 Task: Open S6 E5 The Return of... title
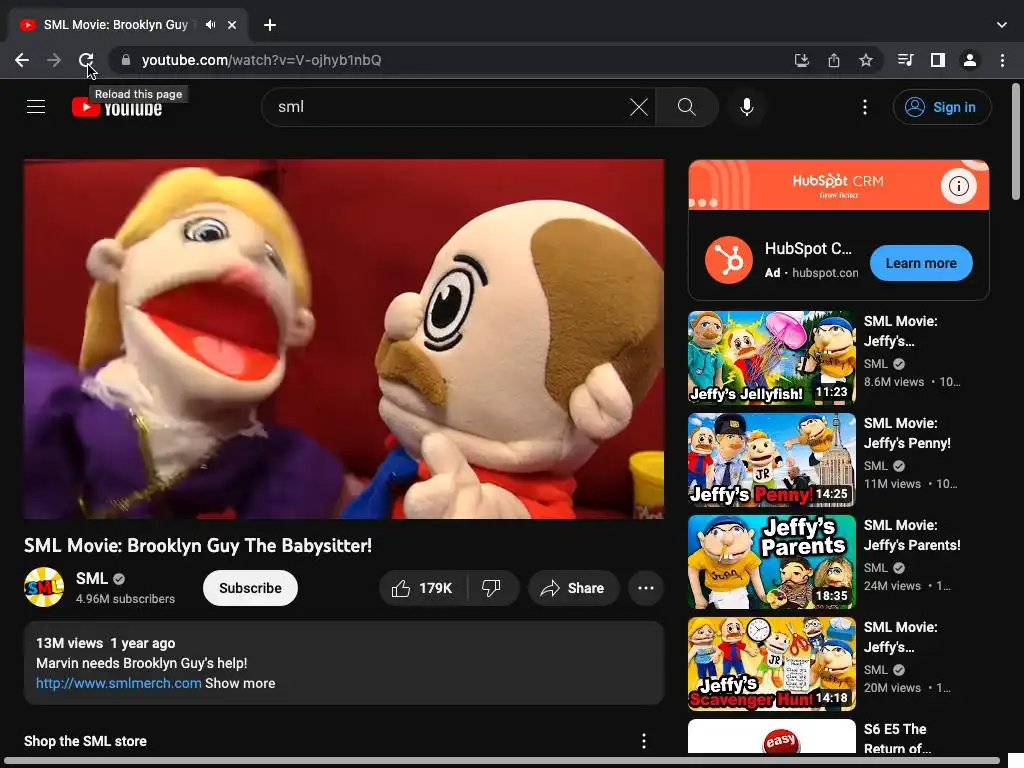pyautogui.click(x=897, y=739)
